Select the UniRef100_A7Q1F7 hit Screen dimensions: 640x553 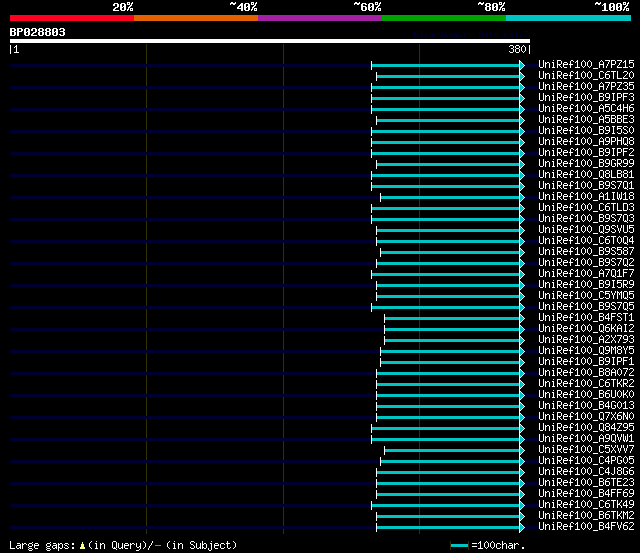tap(586, 274)
